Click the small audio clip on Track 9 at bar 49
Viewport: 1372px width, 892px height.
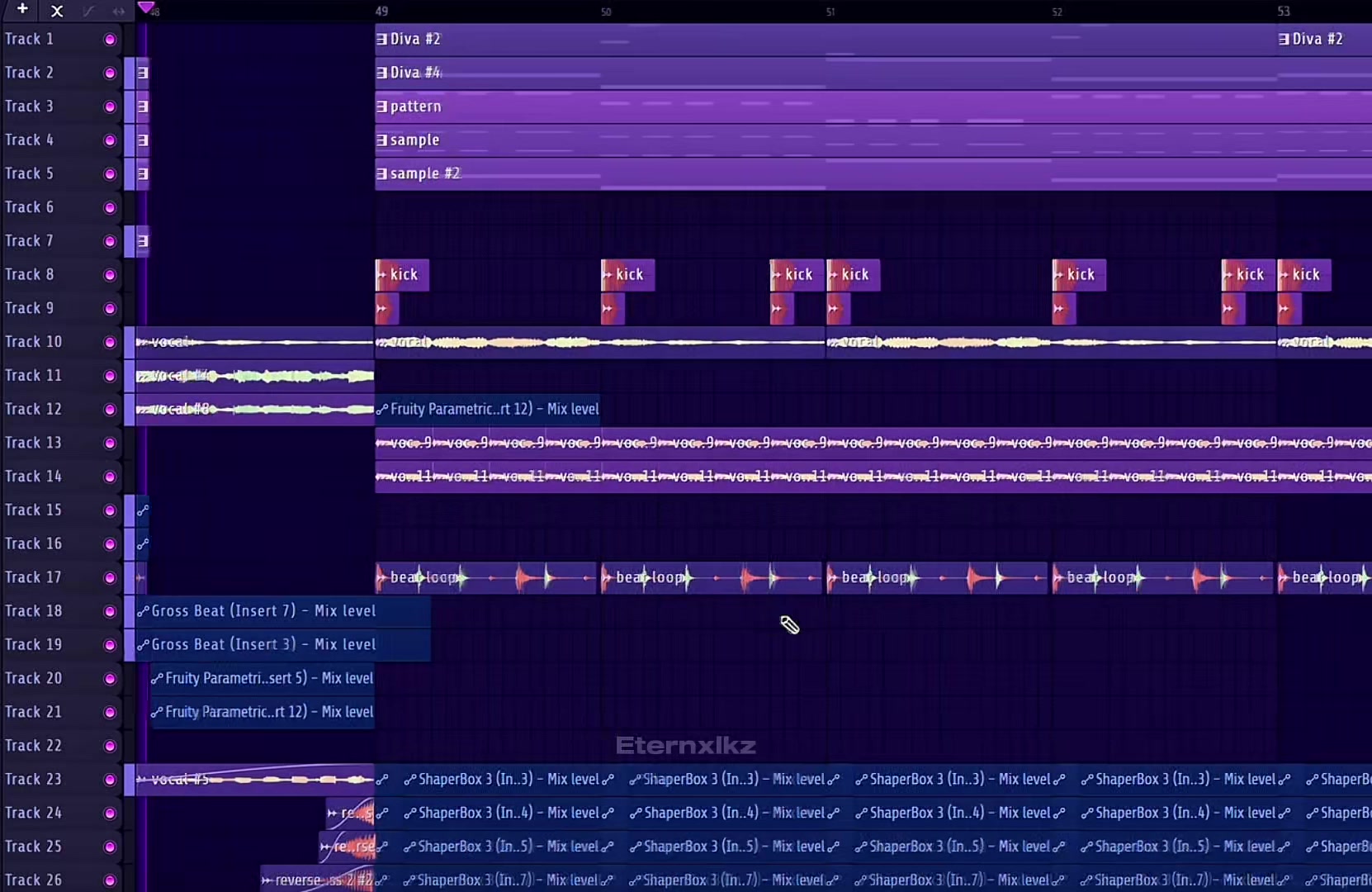[x=387, y=309]
